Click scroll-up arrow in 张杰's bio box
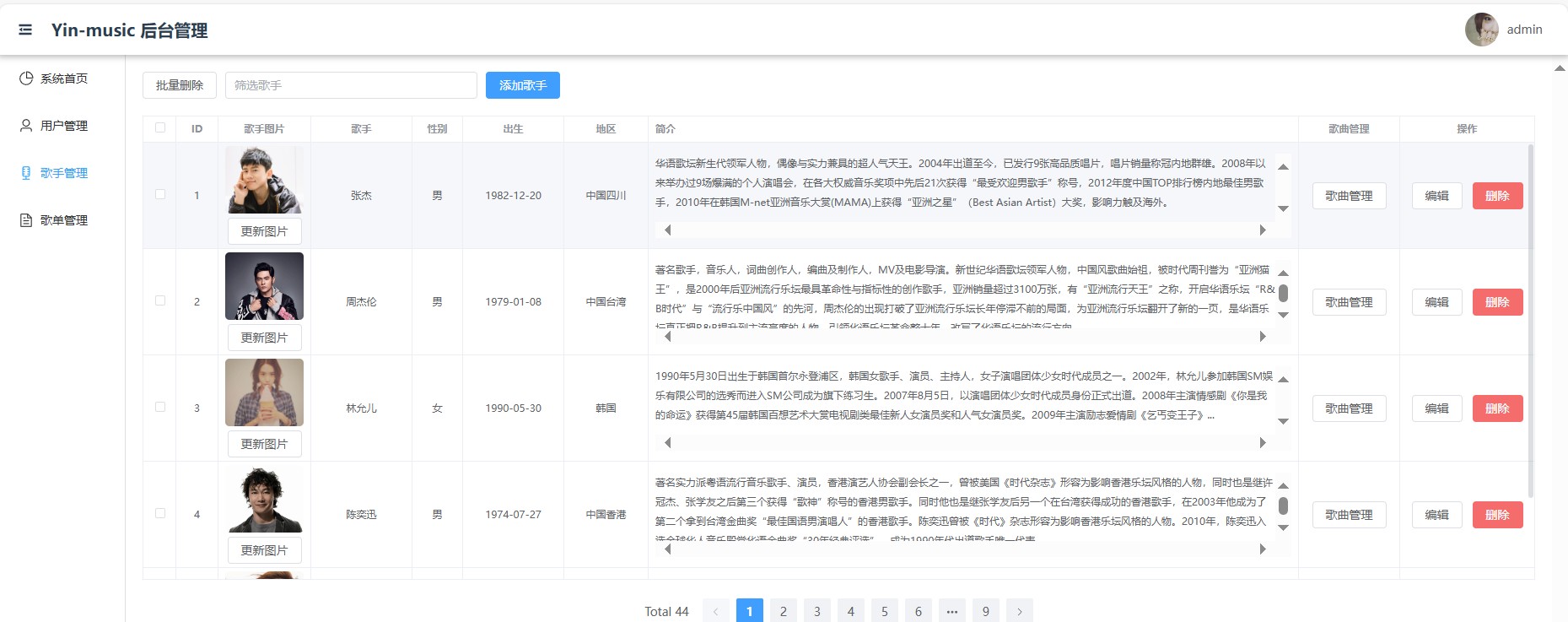 1283,167
